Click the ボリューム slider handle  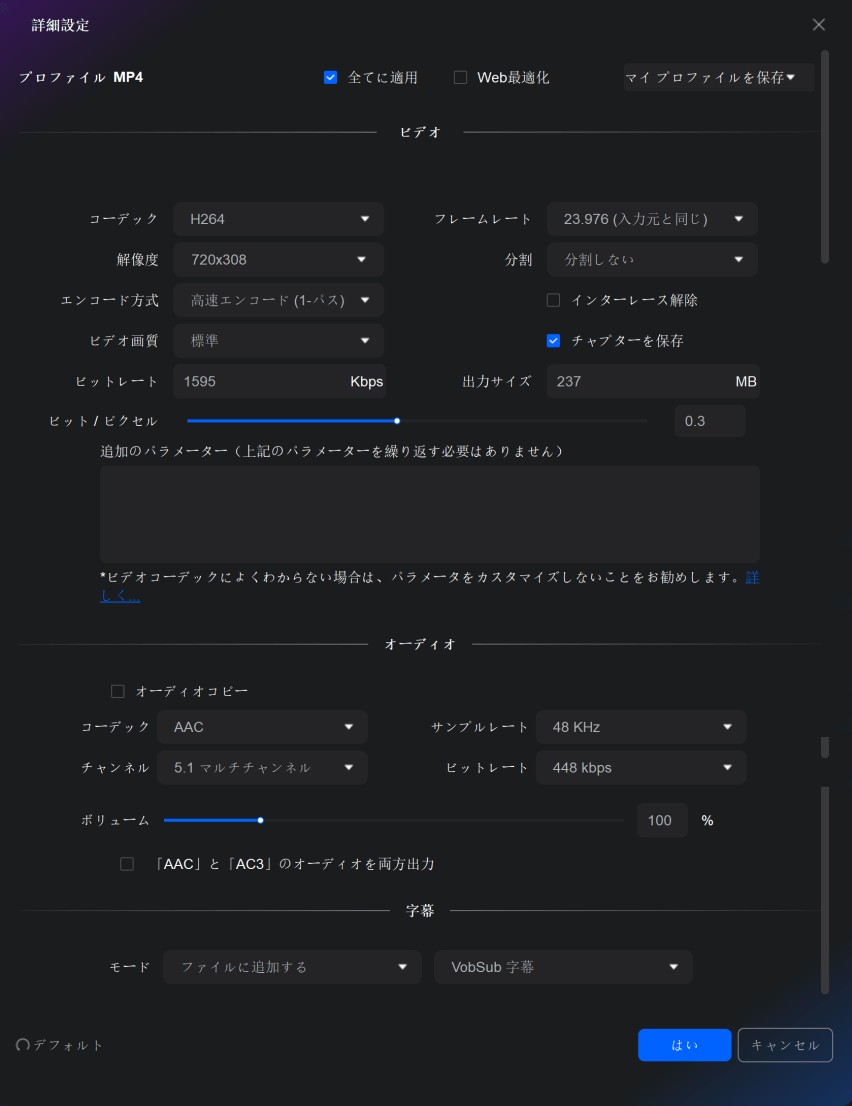coord(260,820)
